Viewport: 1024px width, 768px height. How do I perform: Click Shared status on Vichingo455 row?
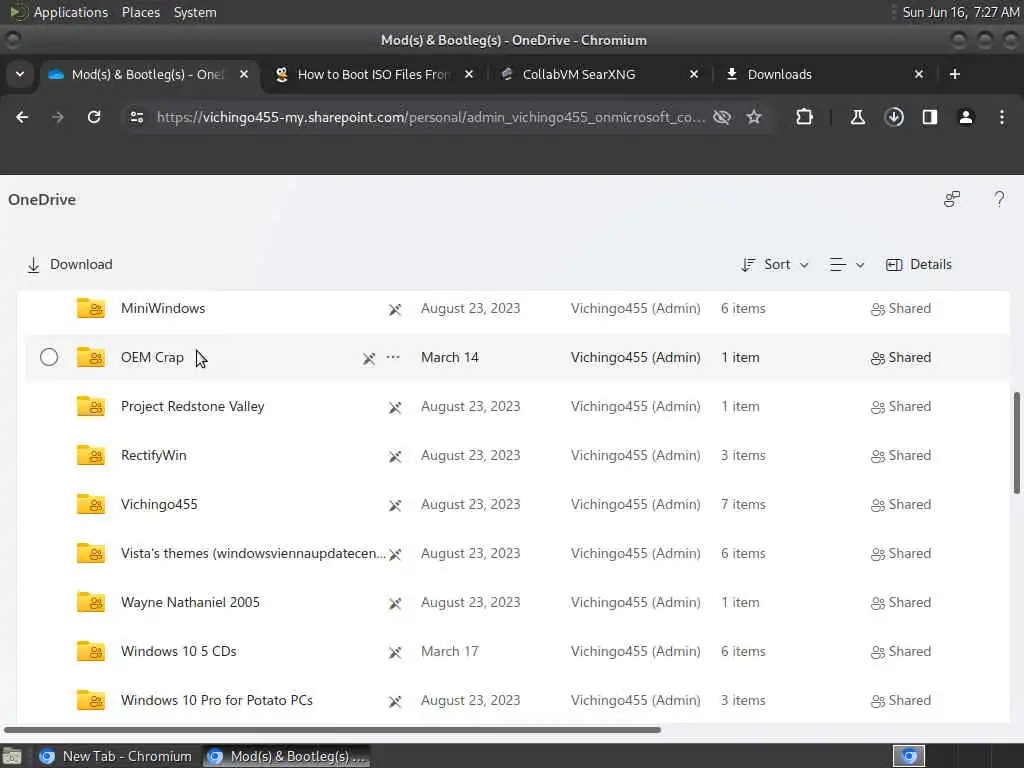pyautogui.click(x=901, y=504)
